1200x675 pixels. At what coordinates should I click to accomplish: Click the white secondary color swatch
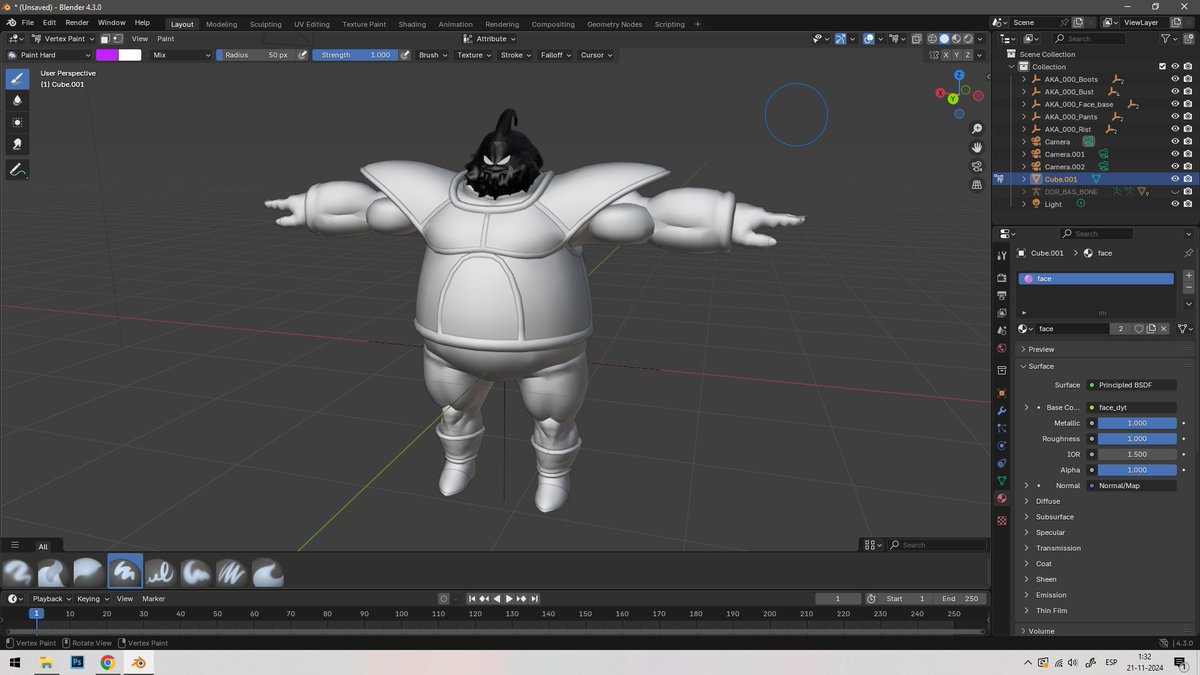click(x=130, y=55)
